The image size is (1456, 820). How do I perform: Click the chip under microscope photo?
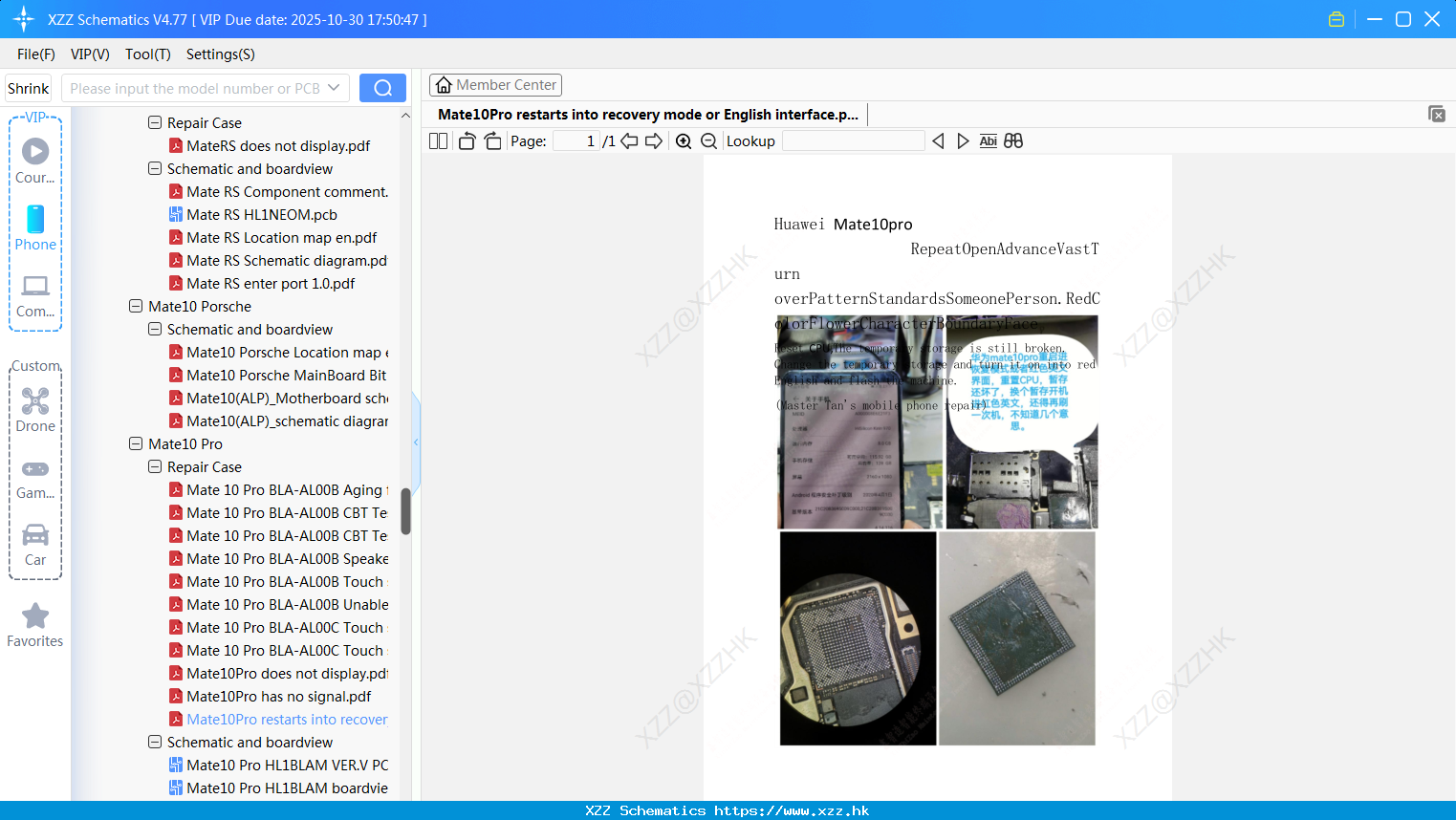tap(858, 637)
